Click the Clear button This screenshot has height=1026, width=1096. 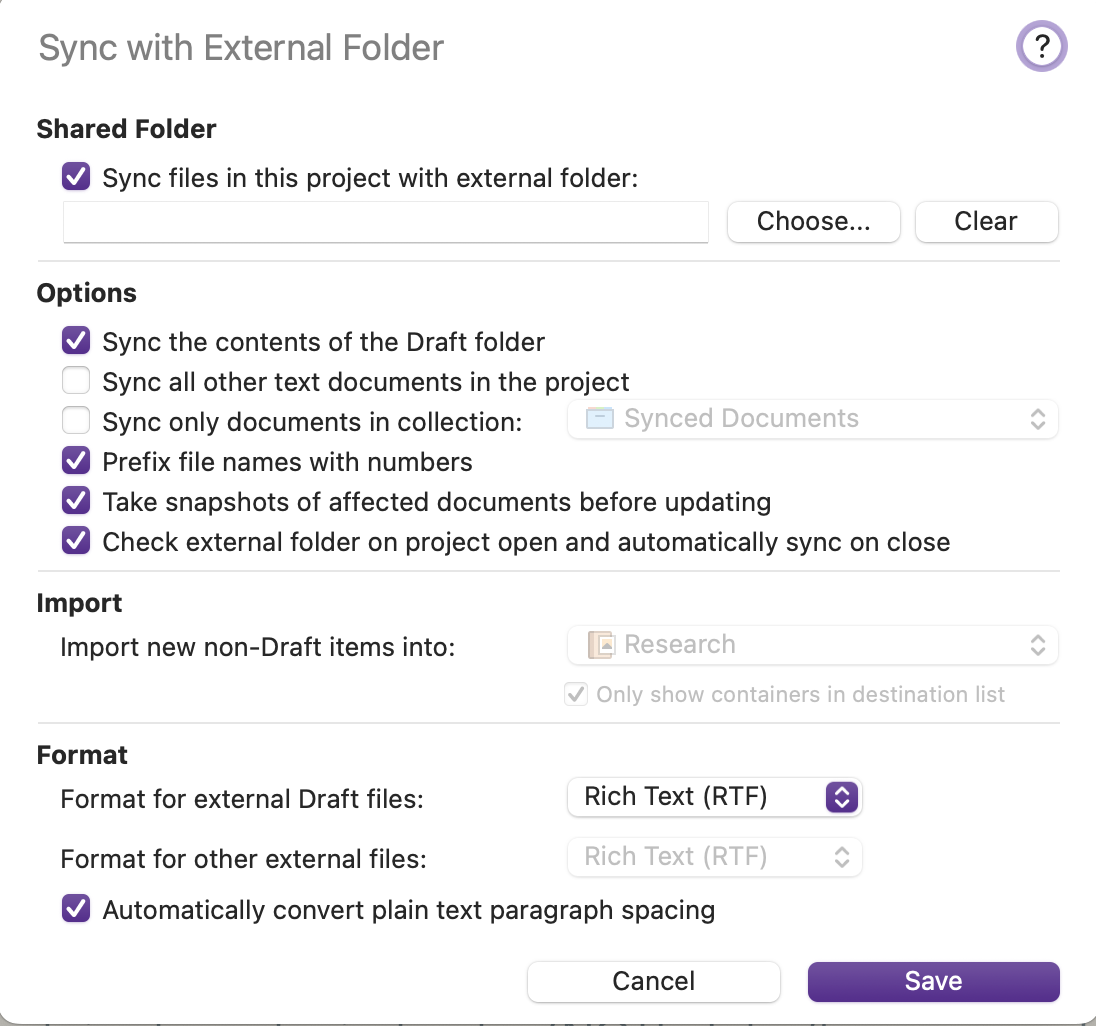click(986, 222)
